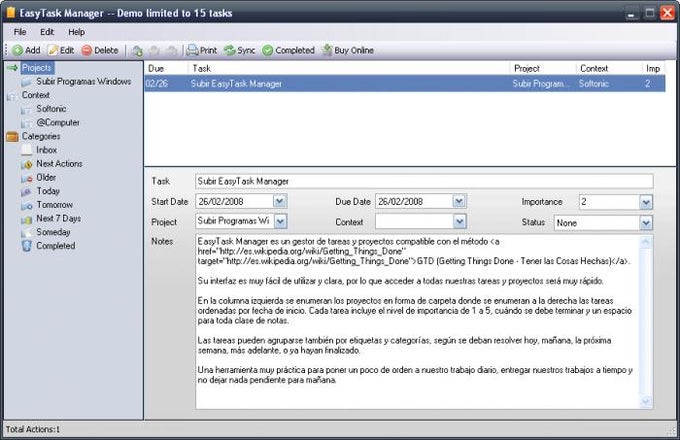Click the Next Actions clock icon
The height and width of the screenshot is (440, 680).
tap(27, 164)
